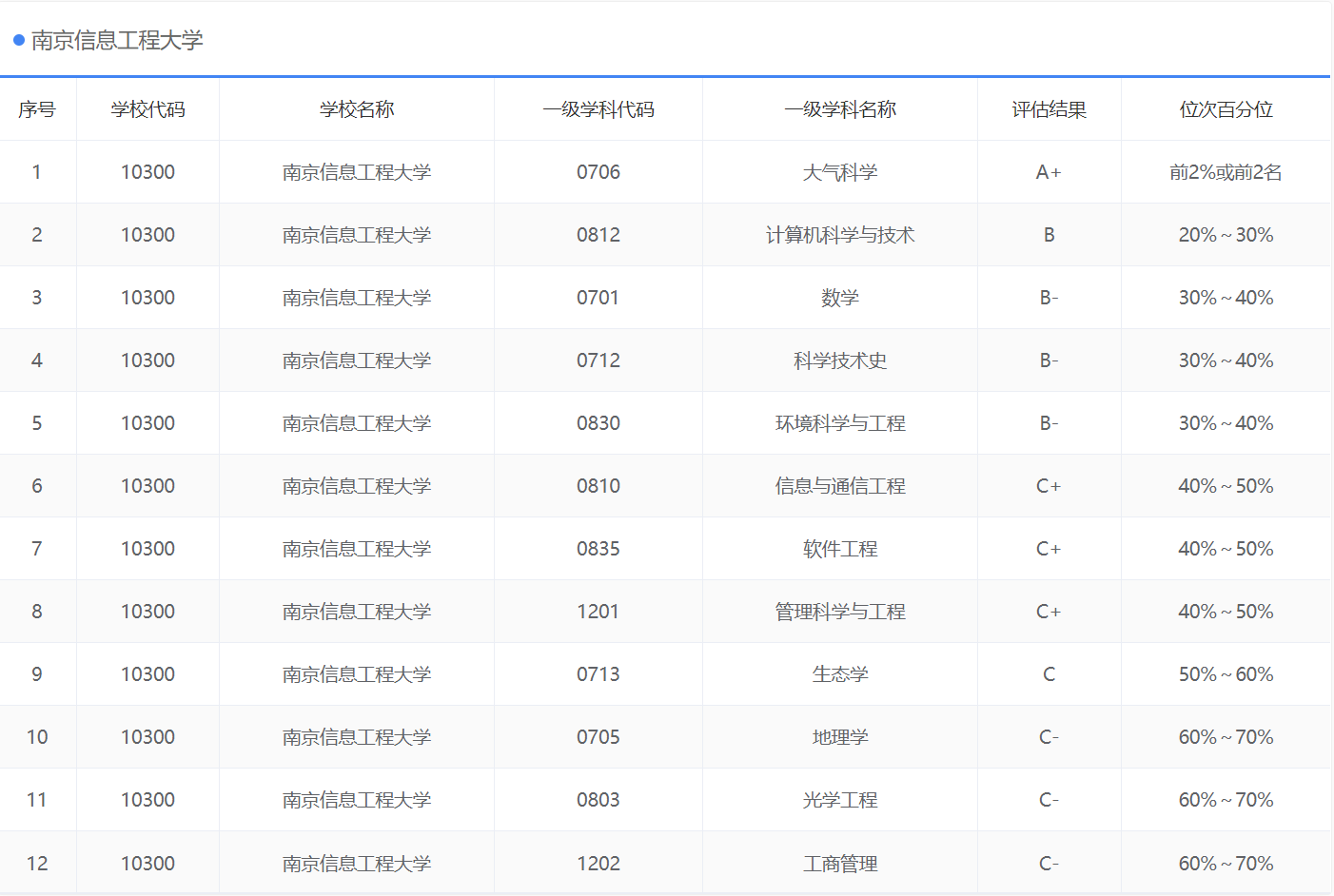1334x896 pixels.
Task: Click the 学校代码 column header
Action: pyautogui.click(x=147, y=109)
